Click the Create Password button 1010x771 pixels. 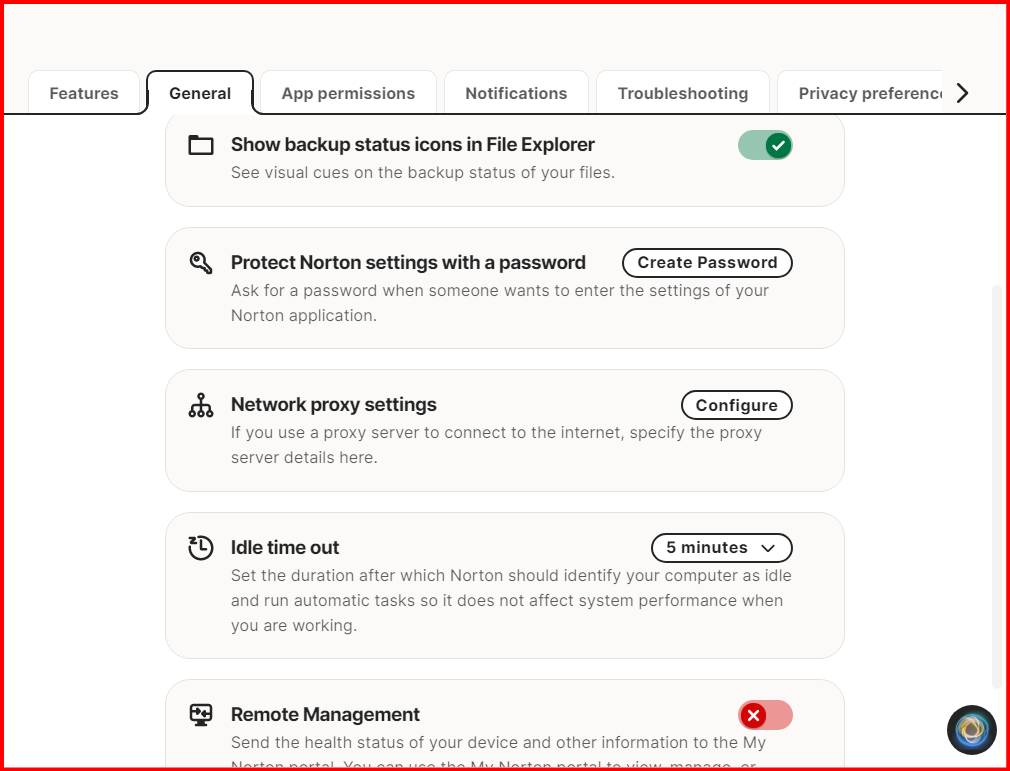(x=707, y=263)
